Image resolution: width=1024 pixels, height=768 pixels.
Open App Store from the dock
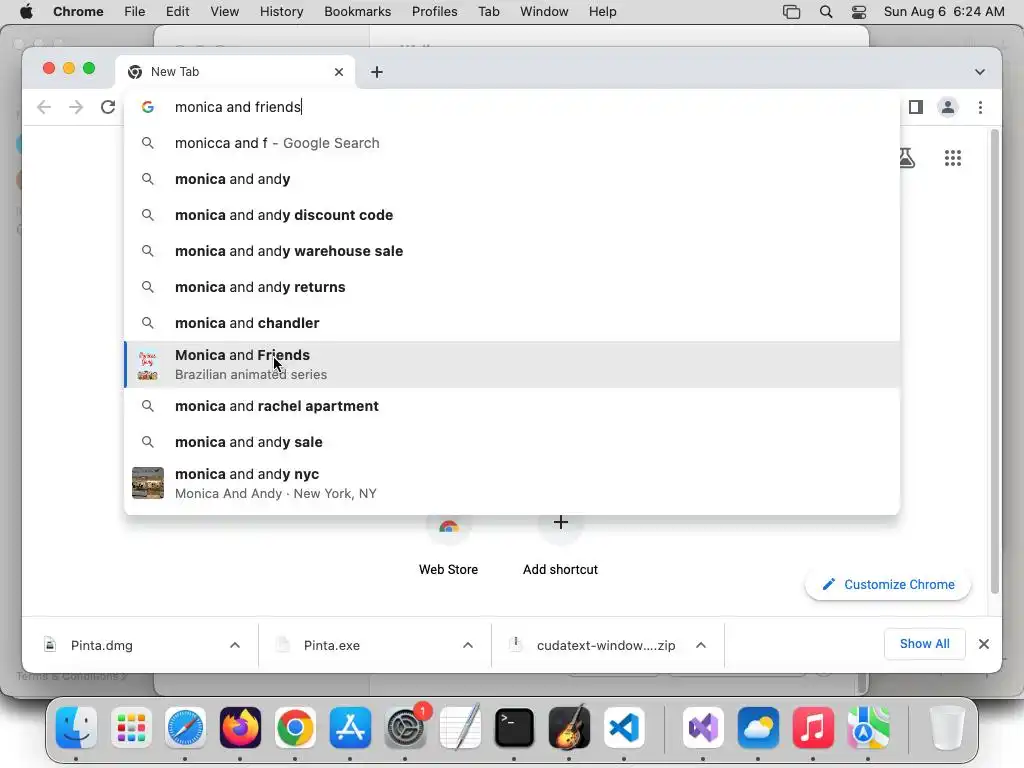[350, 728]
